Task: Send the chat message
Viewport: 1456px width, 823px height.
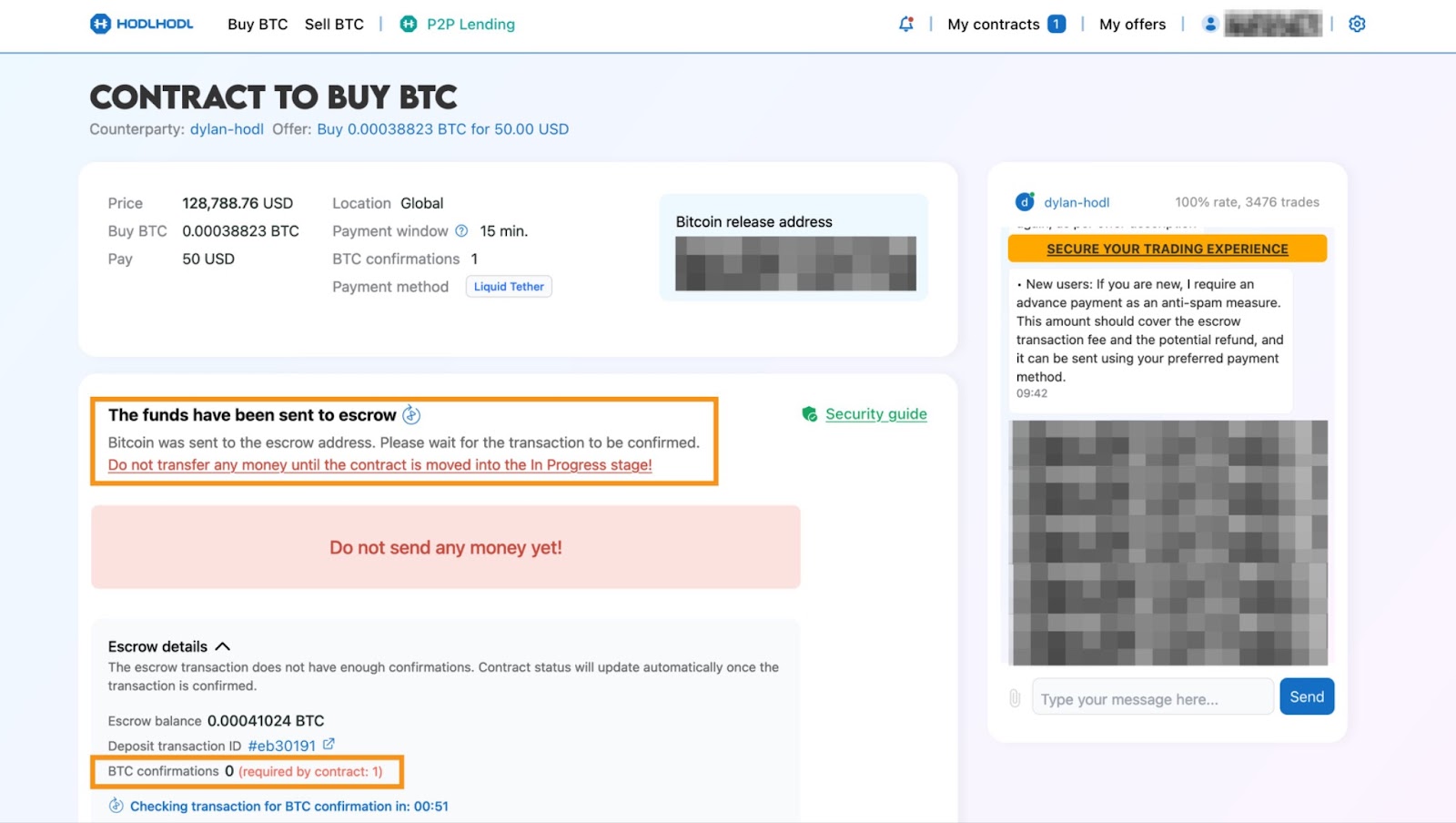Action: tap(1307, 696)
